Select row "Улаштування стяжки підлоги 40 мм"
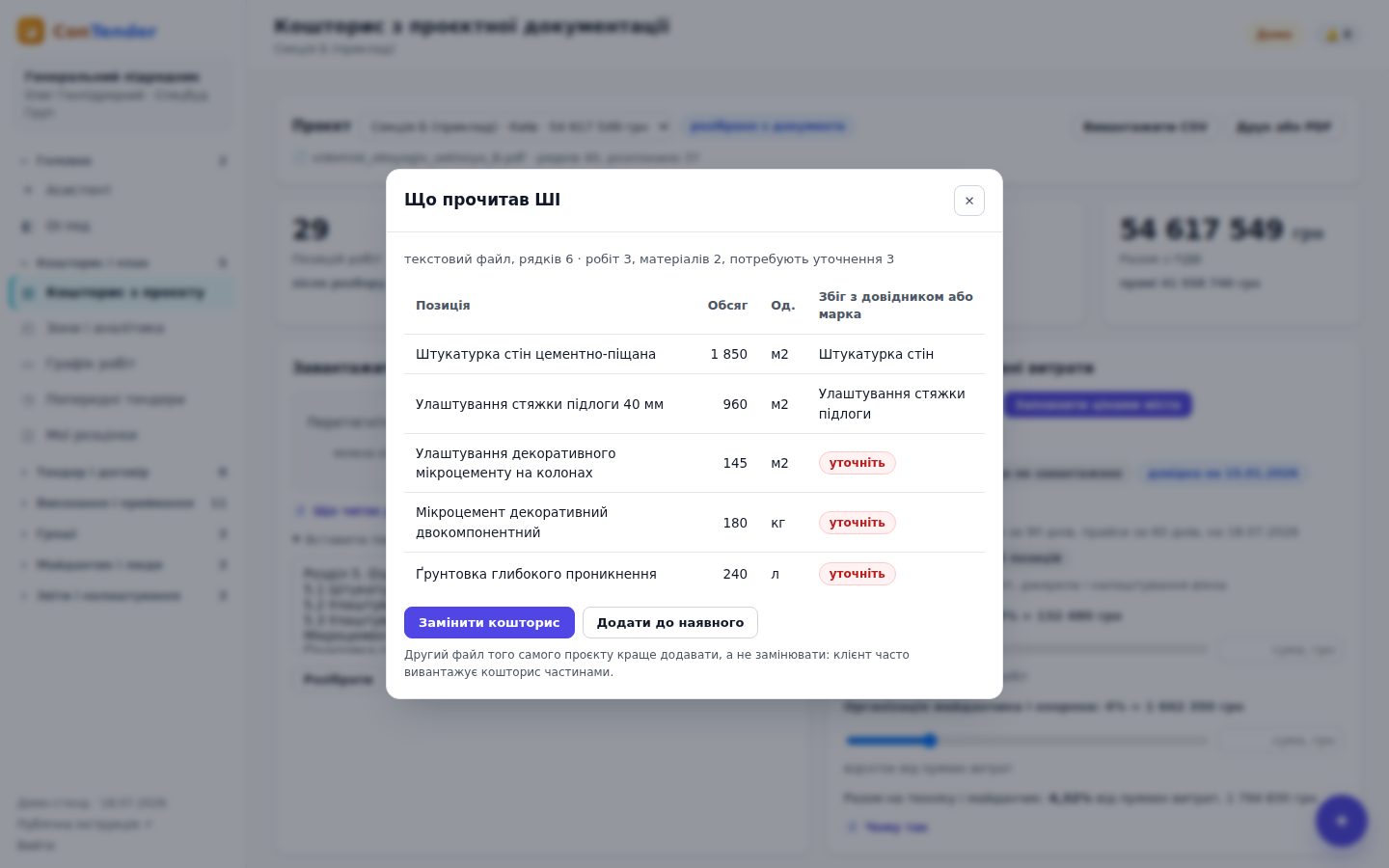Screen dimensions: 1389x868 (x=694, y=404)
